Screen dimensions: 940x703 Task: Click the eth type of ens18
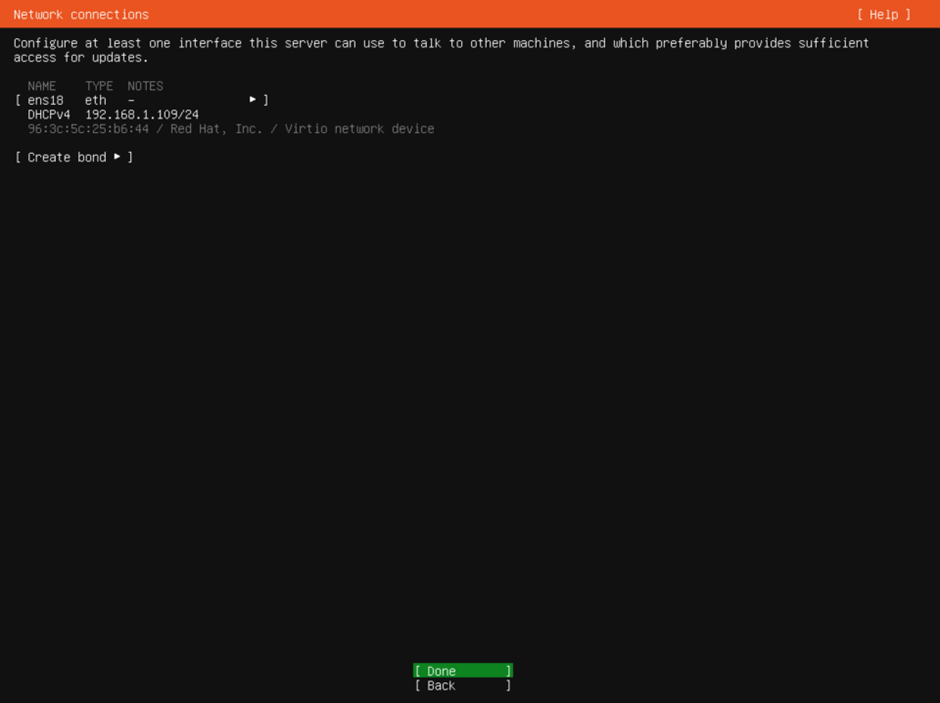95,100
